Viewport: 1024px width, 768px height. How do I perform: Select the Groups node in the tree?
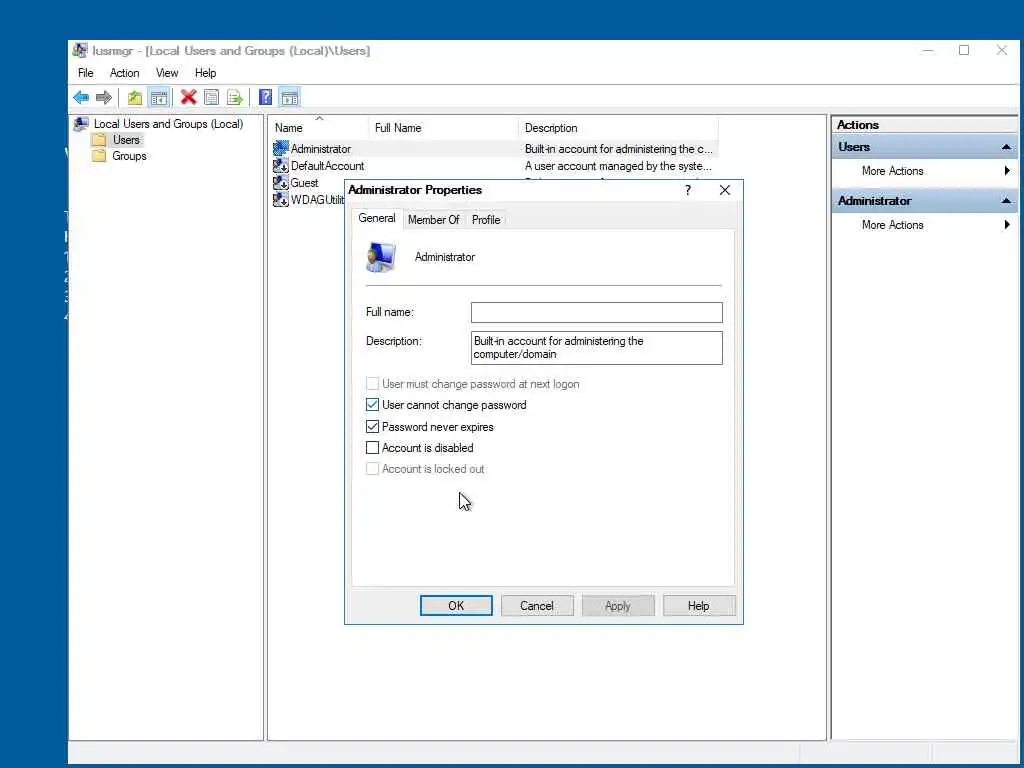[x=129, y=156]
